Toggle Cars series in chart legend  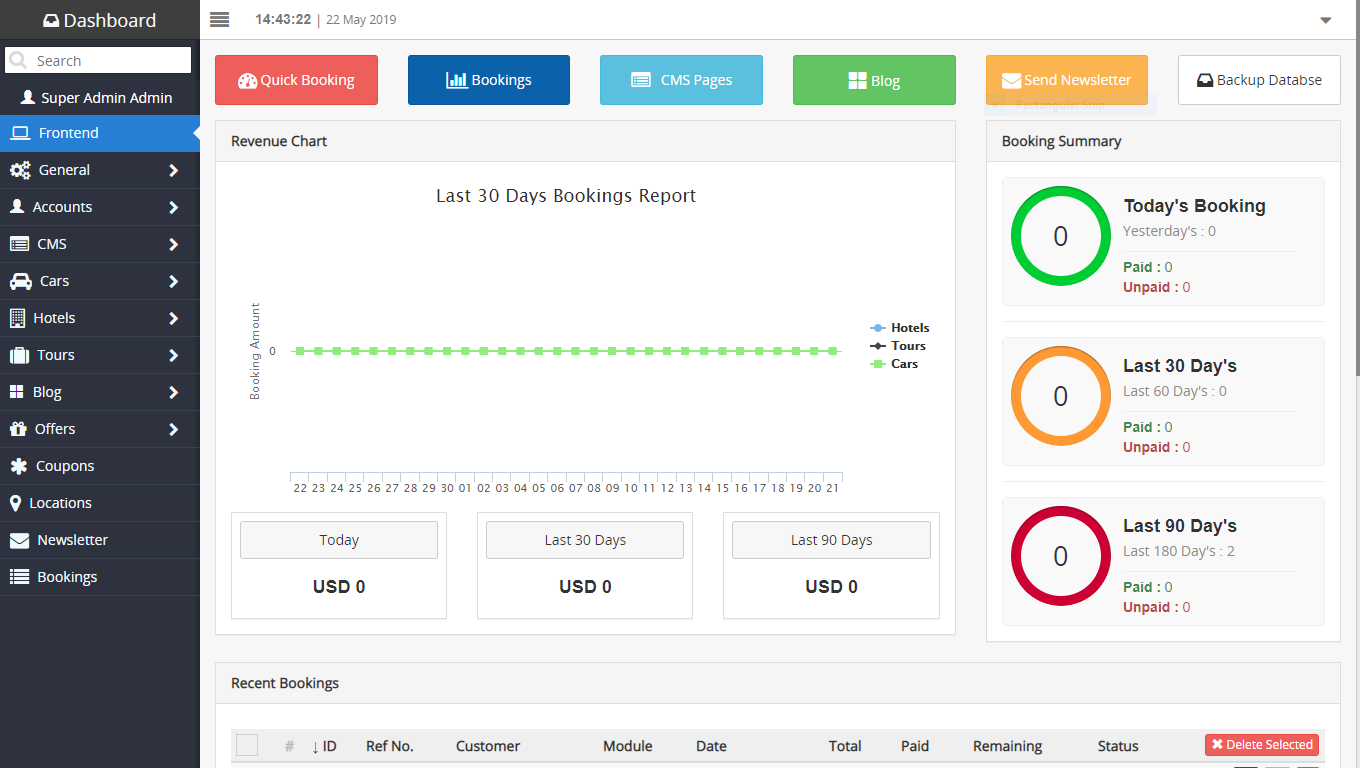coord(903,364)
